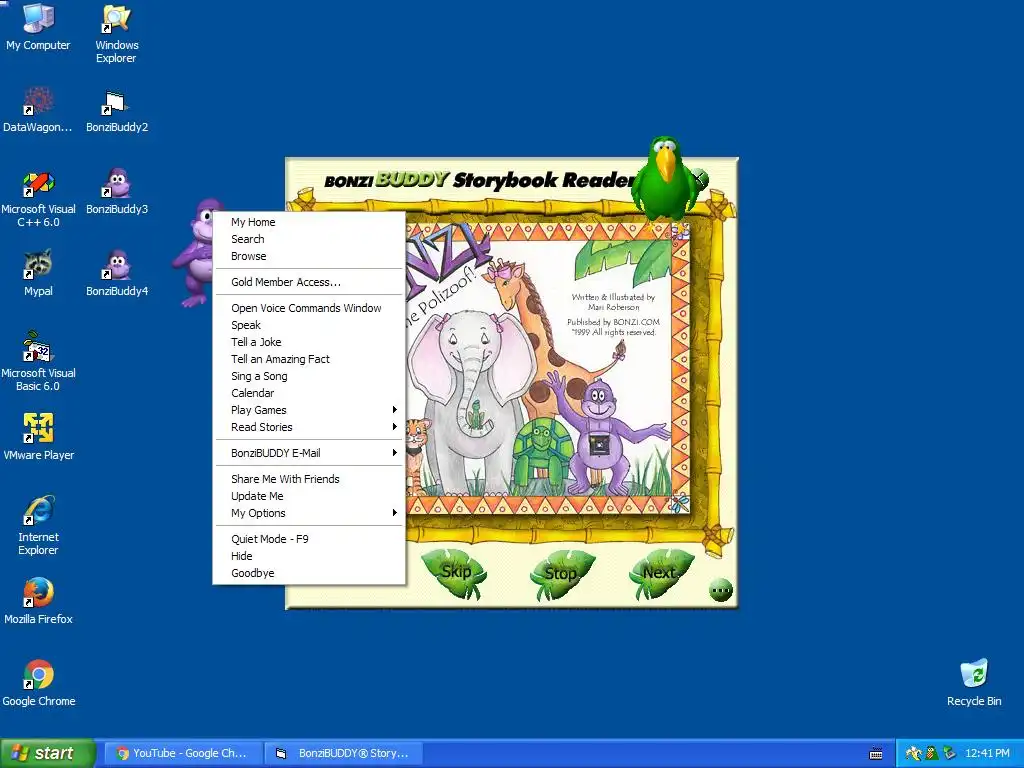Select the Internet Explorer desktop icon

point(38,526)
